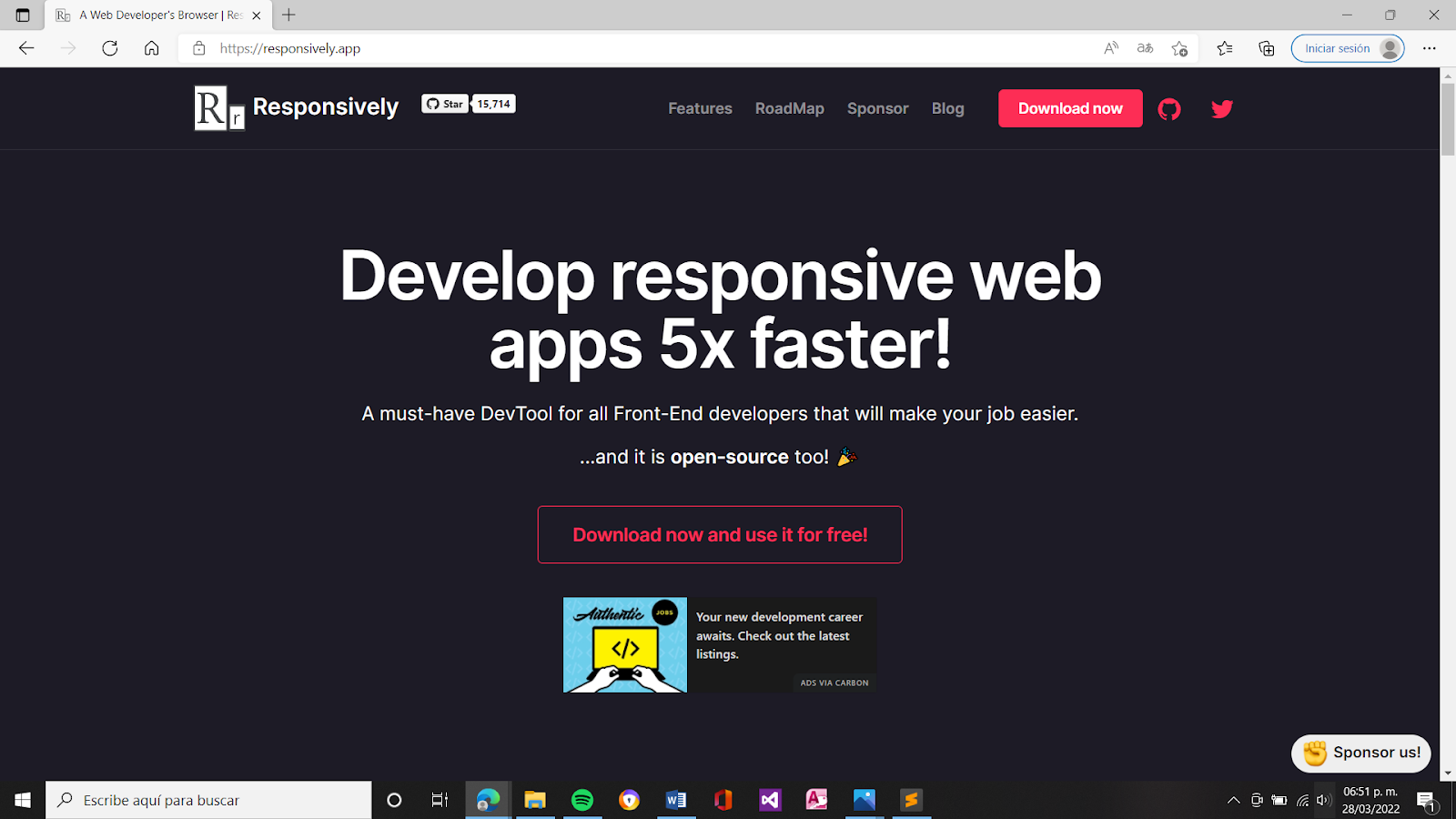
Task: Open the Favorites list icon
Action: coord(1225,48)
